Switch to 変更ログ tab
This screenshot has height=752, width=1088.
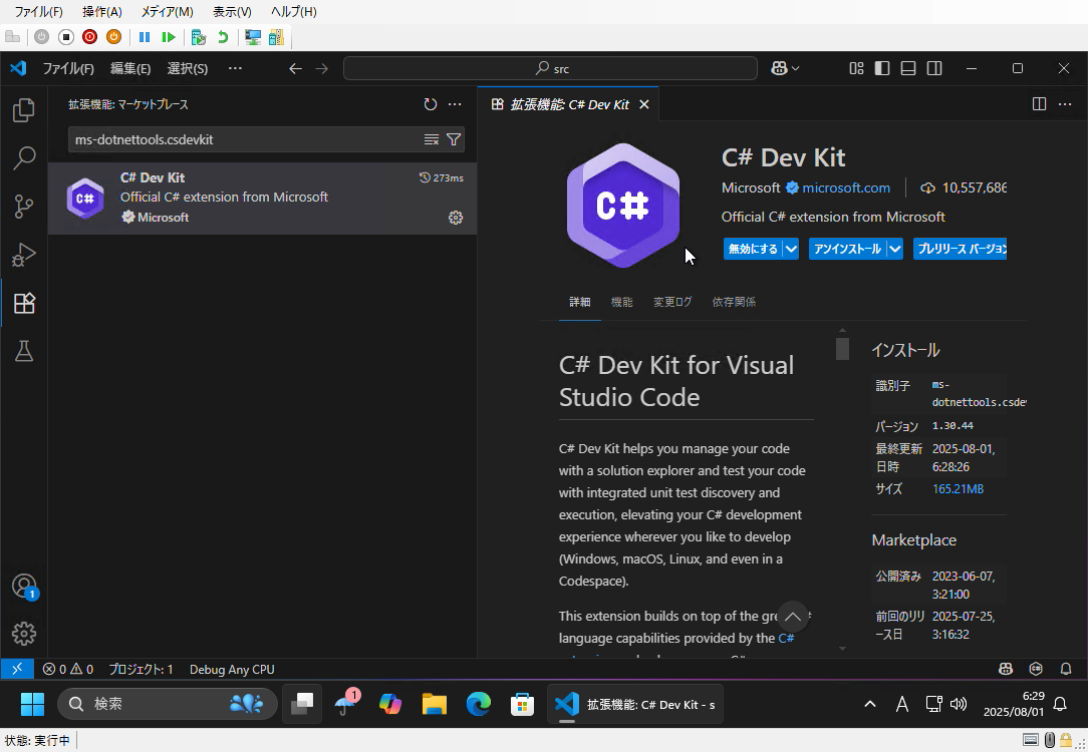(672, 302)
